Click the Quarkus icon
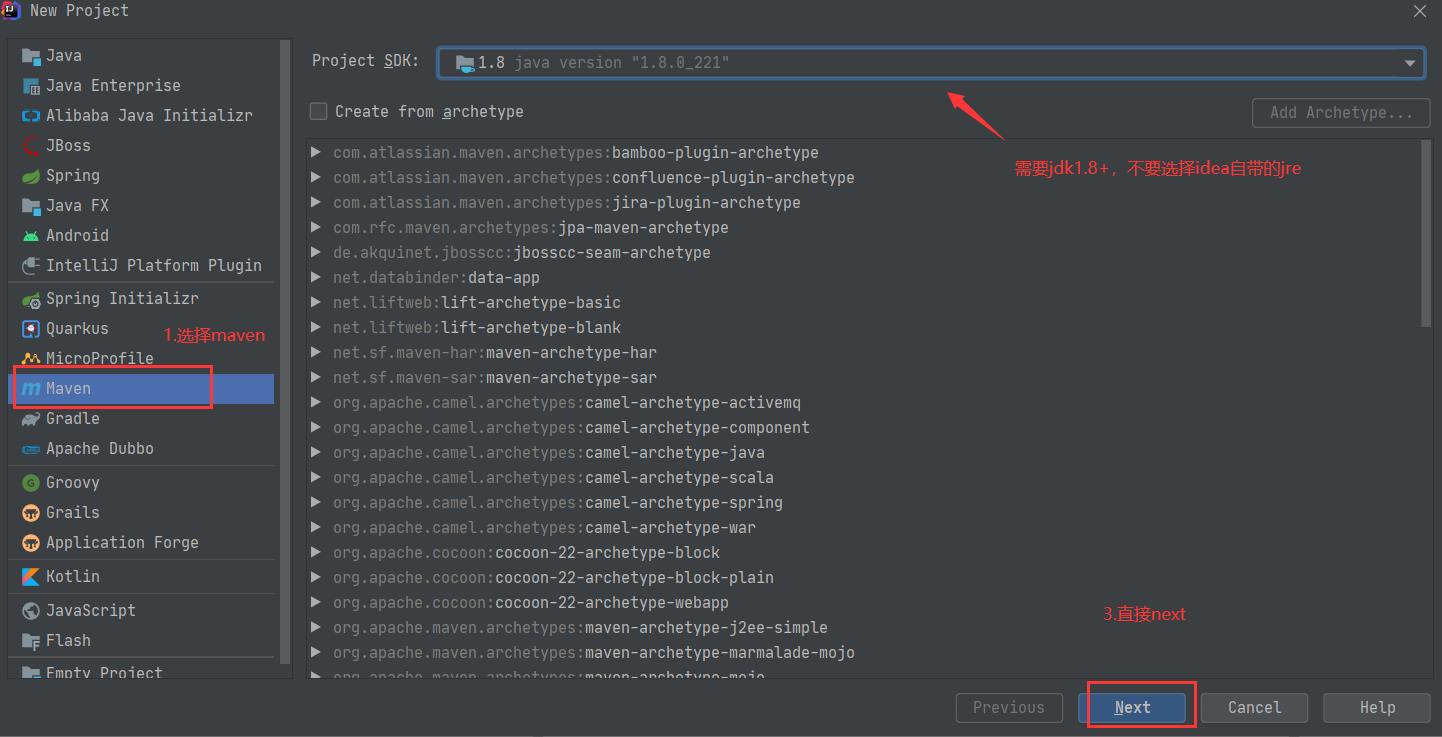Screen dimensions: 1442x737 tap(30, 329)
